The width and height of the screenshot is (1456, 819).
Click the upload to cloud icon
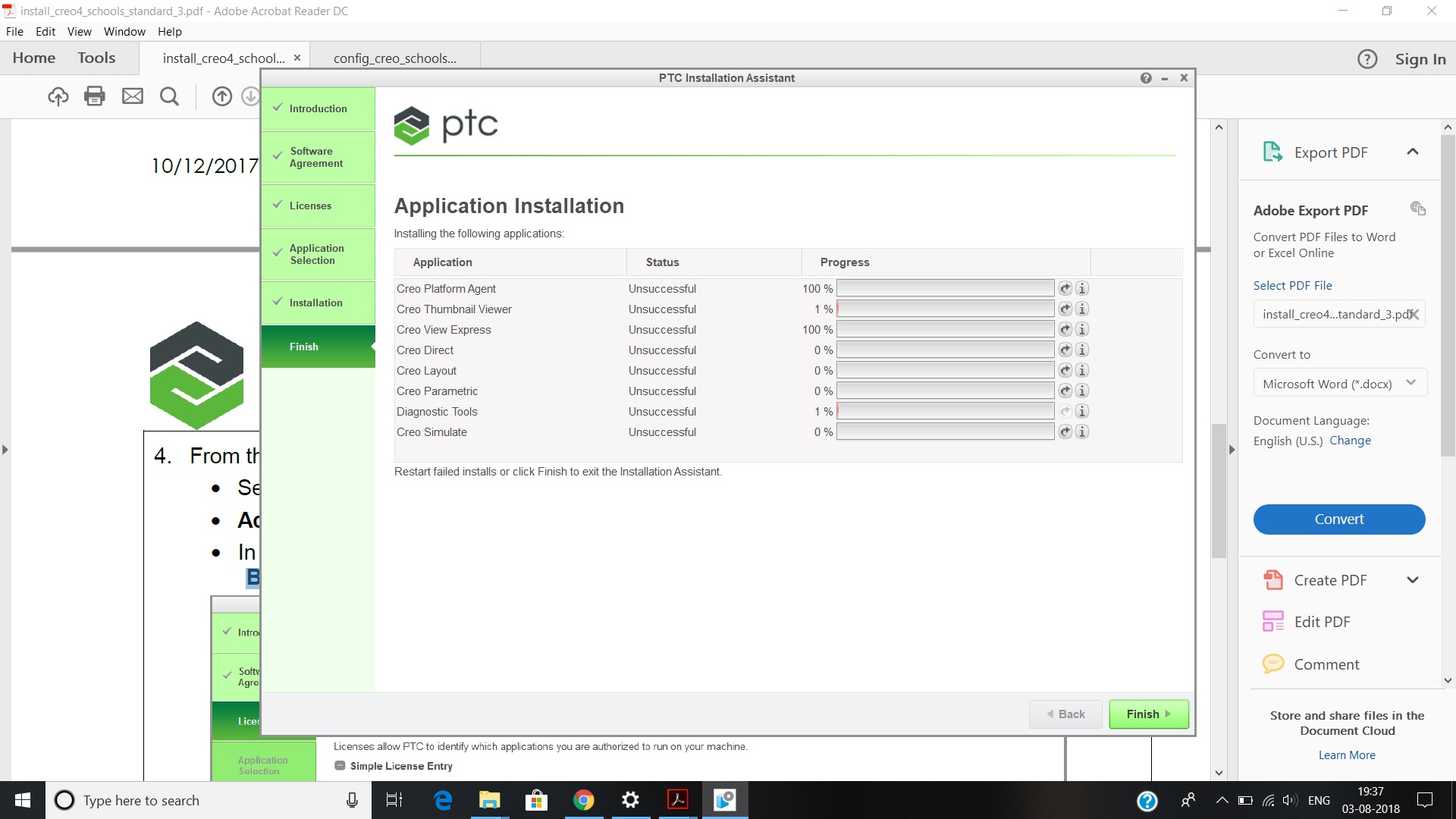(x=58, y=96)
